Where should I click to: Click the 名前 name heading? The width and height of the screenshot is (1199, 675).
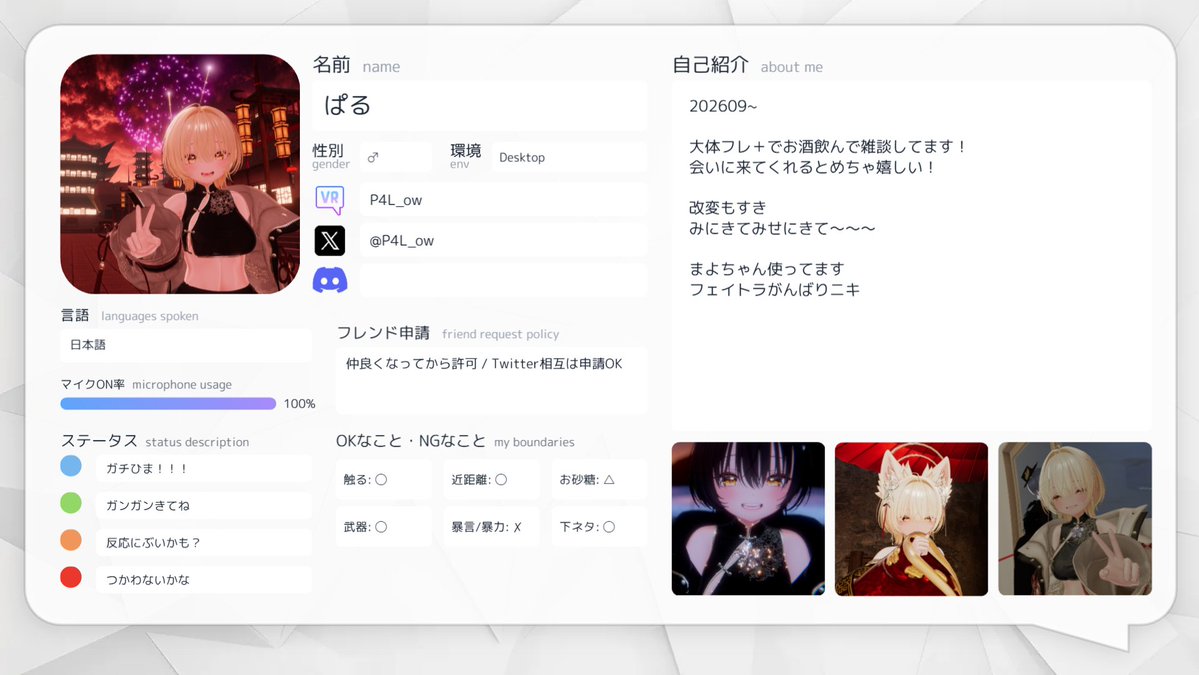356,66
